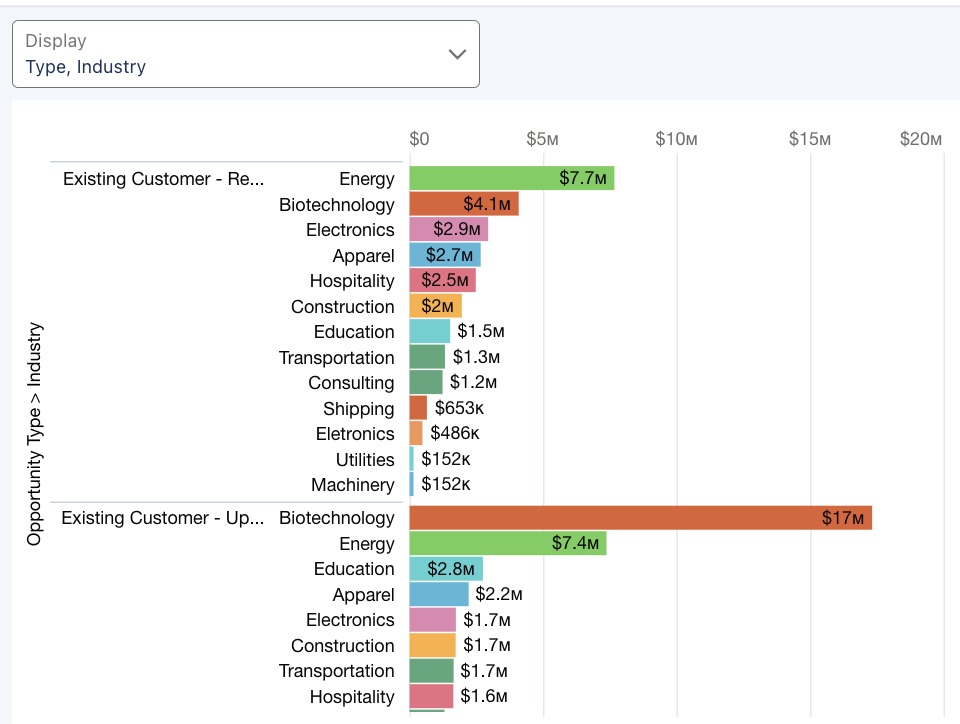Click the $7.7M Energy bar
Image resolution: width=960 pixels, height=724 pixels.
point(511,179)
